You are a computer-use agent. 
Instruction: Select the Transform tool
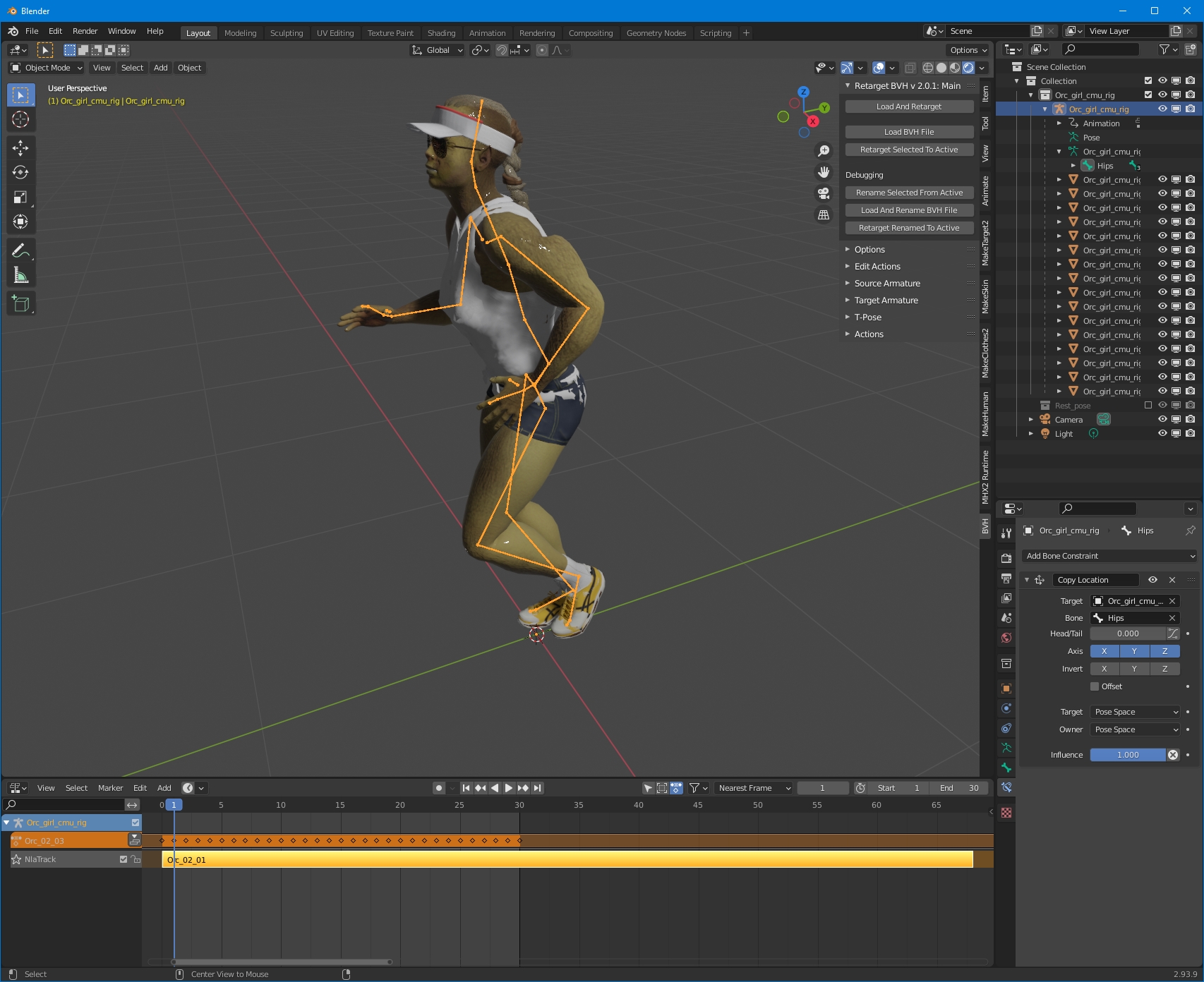(x=20, y=222)
